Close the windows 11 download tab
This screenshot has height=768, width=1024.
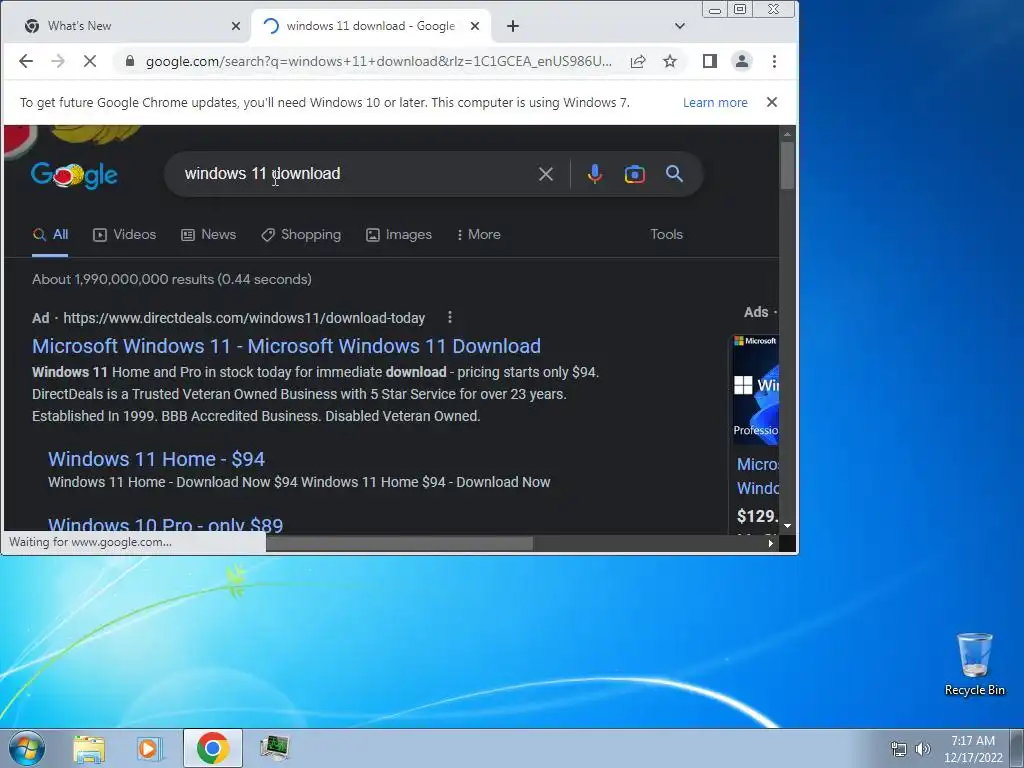point(475,26)
